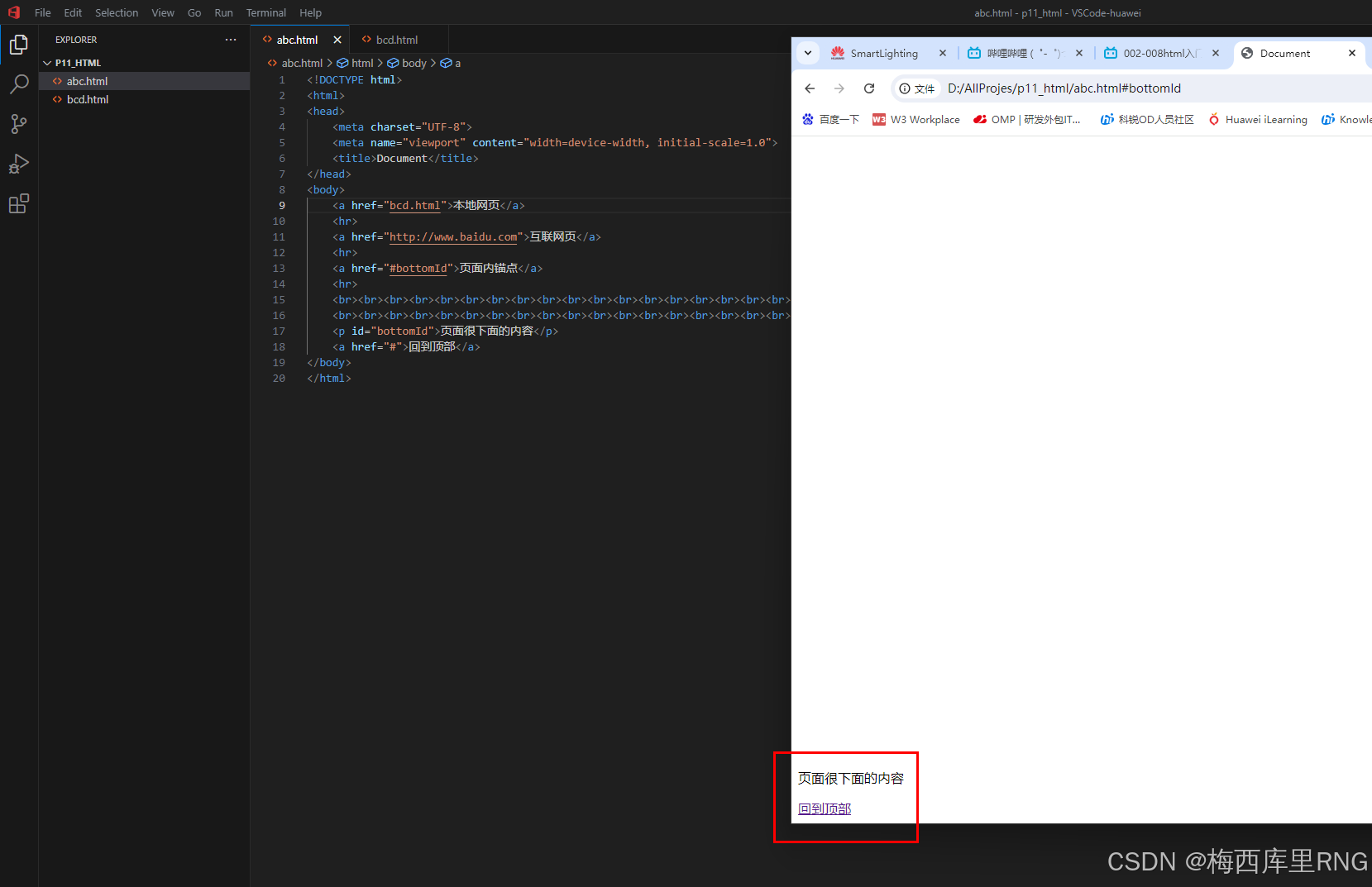Open the Huawei iLearning bookmark
The width and height of the screenshot is (1372, 887).
click(1258, 120)
